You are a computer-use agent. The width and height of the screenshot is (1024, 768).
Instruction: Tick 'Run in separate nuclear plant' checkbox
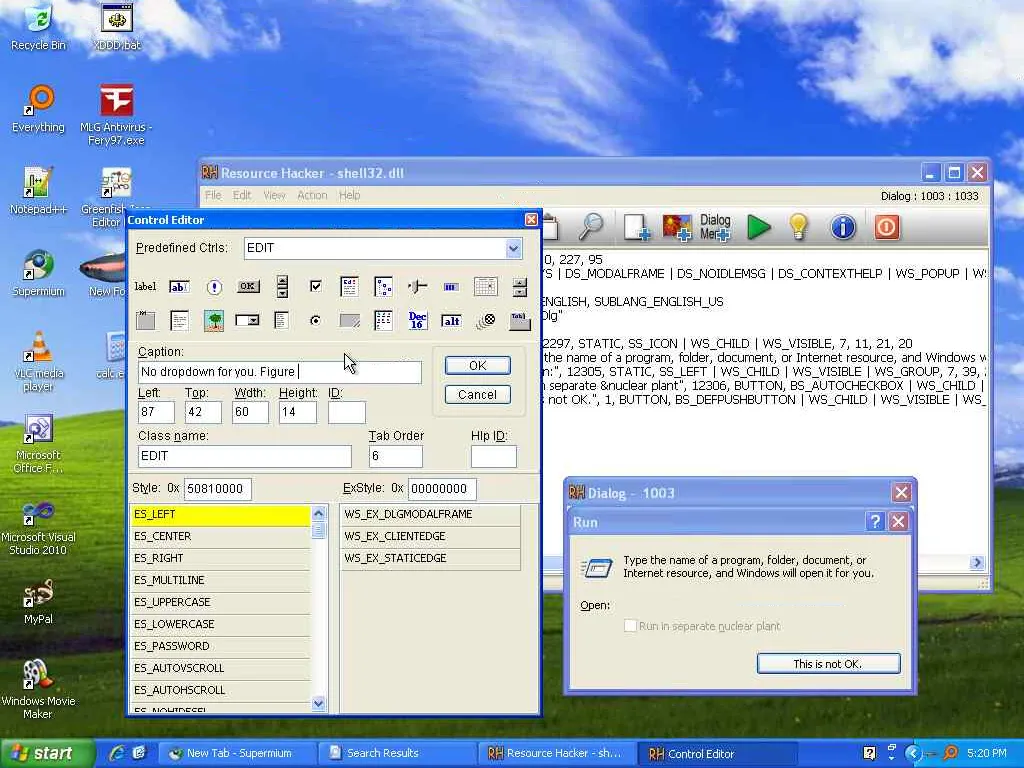pyautogui.click(x=630, y=626)
